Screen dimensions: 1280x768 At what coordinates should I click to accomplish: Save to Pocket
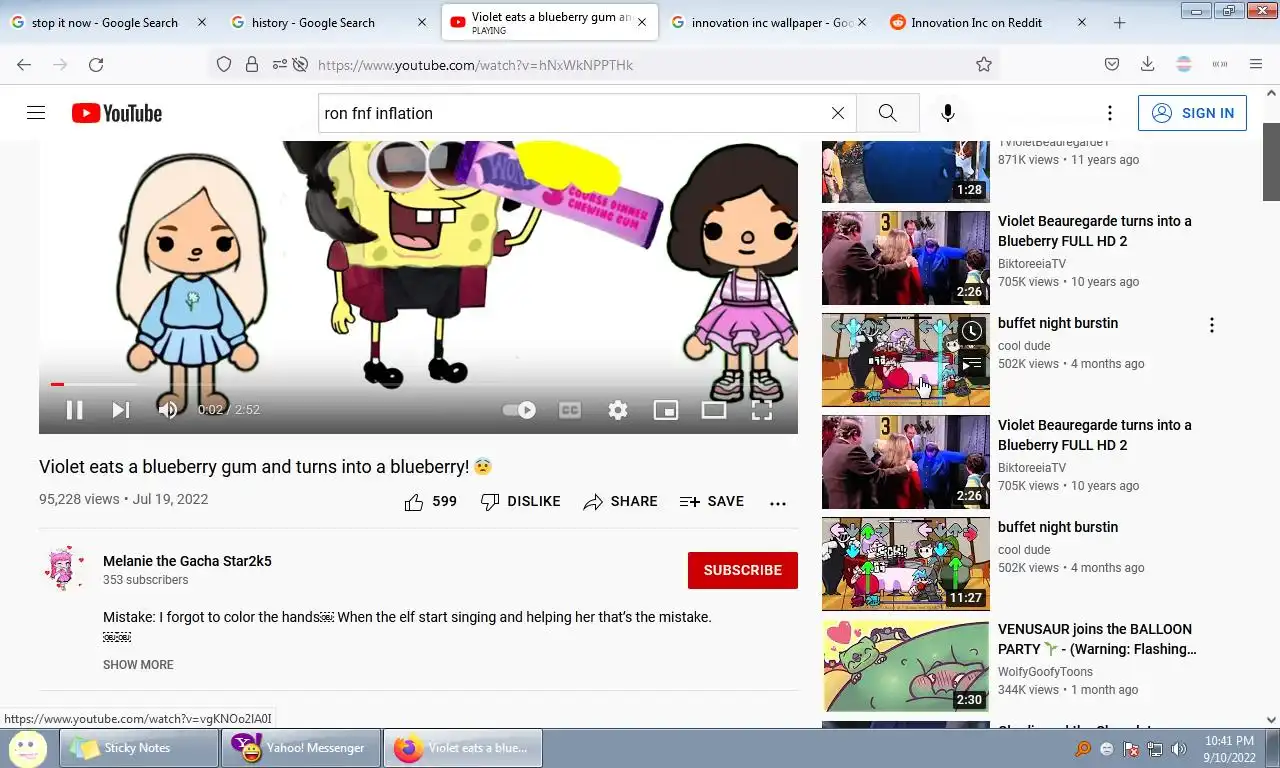1112,65
